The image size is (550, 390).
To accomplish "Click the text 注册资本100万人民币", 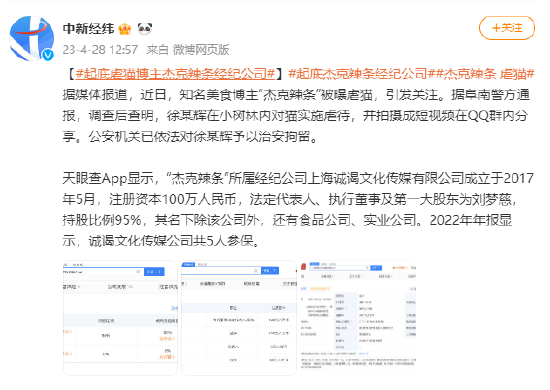I will pos(173,199).
